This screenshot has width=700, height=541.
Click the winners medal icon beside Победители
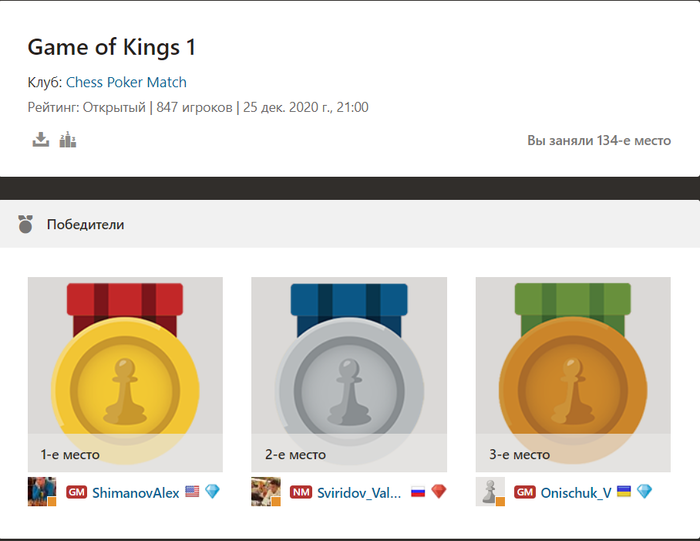[25, 224]
